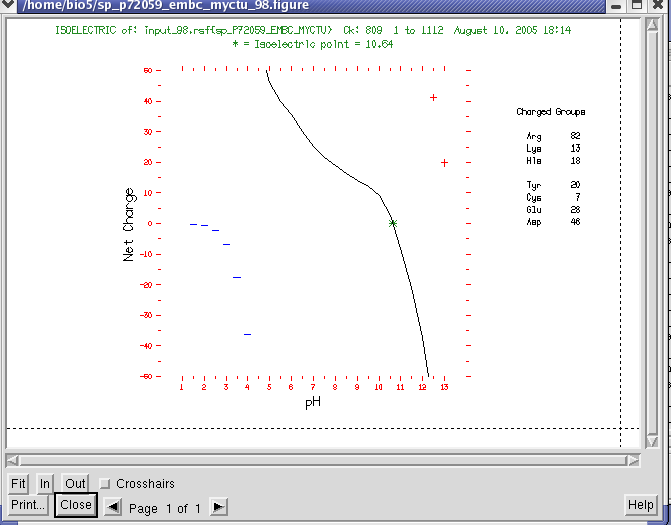Click the Charged Groups legend heading
671x525 pixels.
[550, 112]
